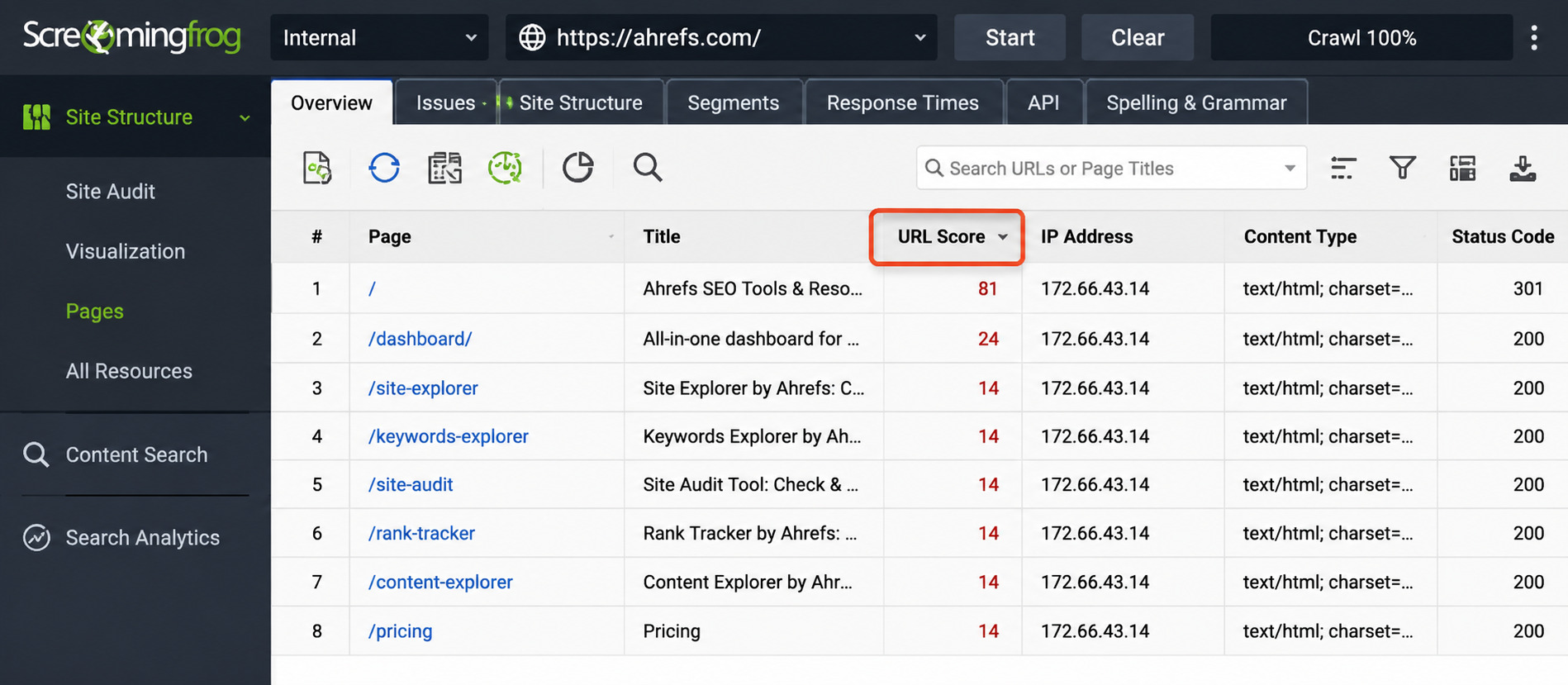Select All Resources in the sidebar
The height and width of the screenshot is (685, 1568).
point(129,371)
